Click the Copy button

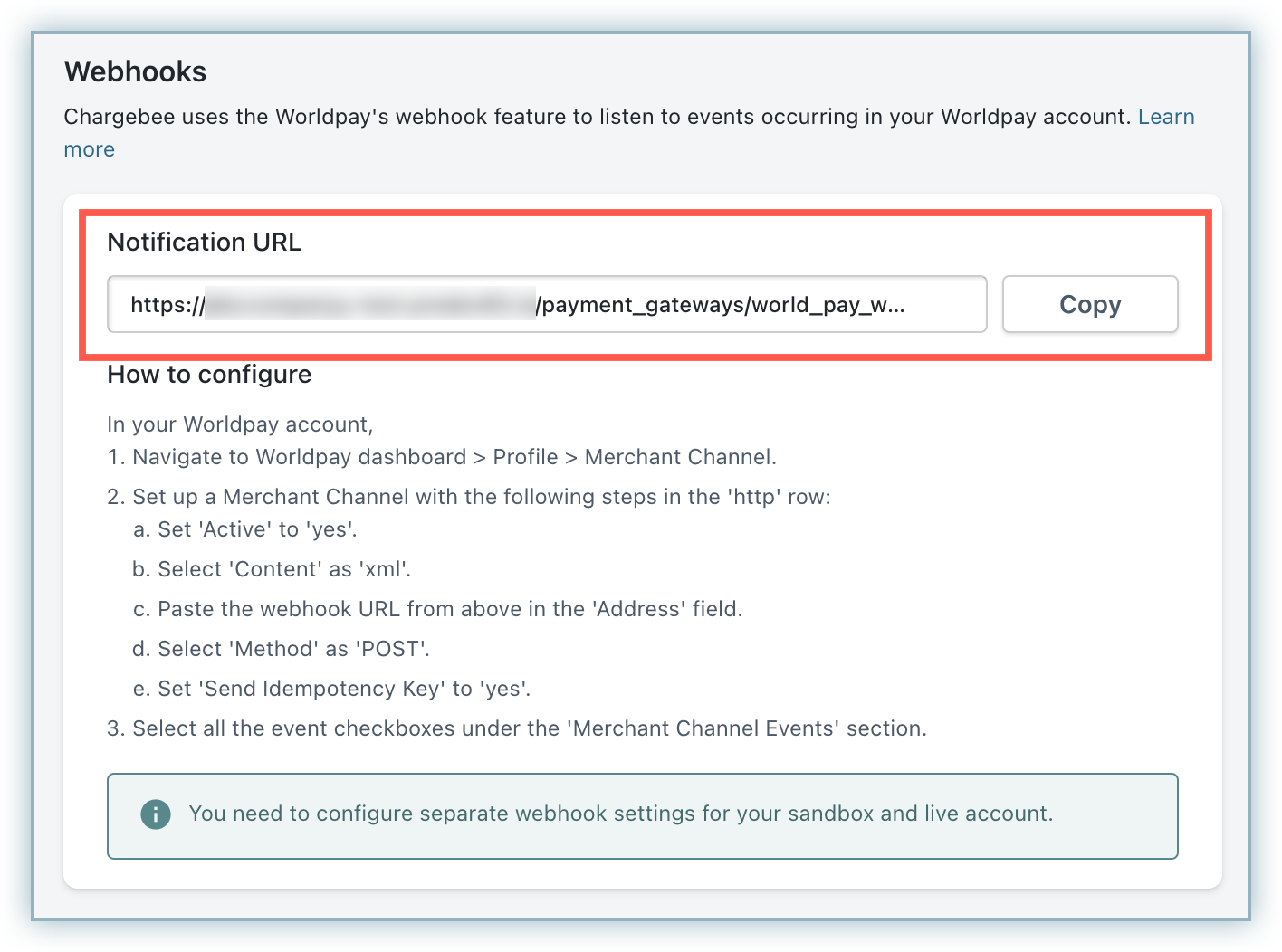[1089, 305]
